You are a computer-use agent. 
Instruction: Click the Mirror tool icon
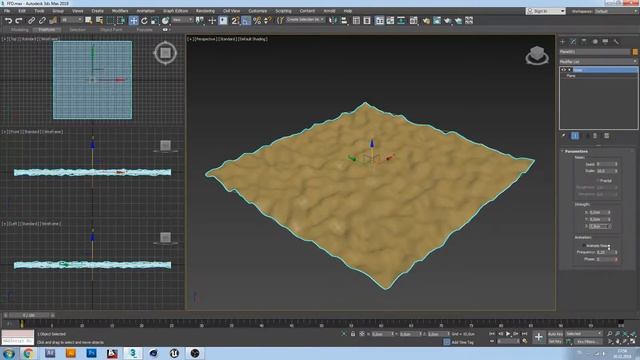(x=333, y=20)
